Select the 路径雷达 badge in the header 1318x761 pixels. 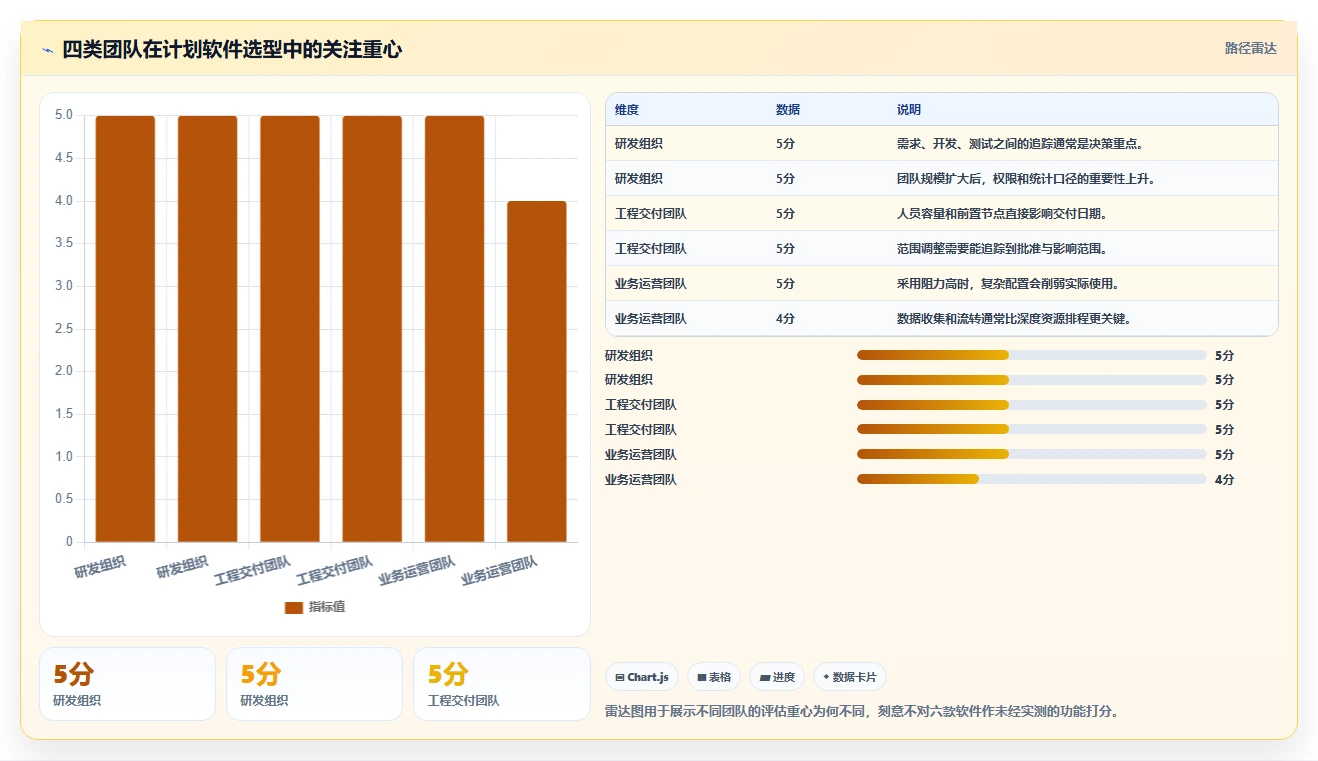tap(1251, 48)
